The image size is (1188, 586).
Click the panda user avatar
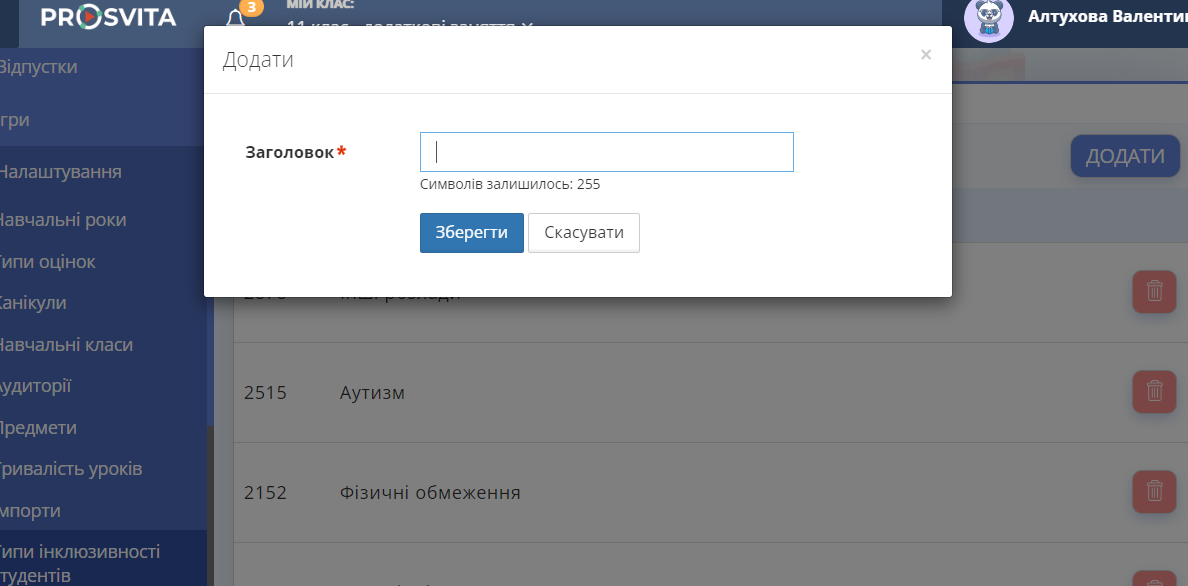click(x=988, y=19)
